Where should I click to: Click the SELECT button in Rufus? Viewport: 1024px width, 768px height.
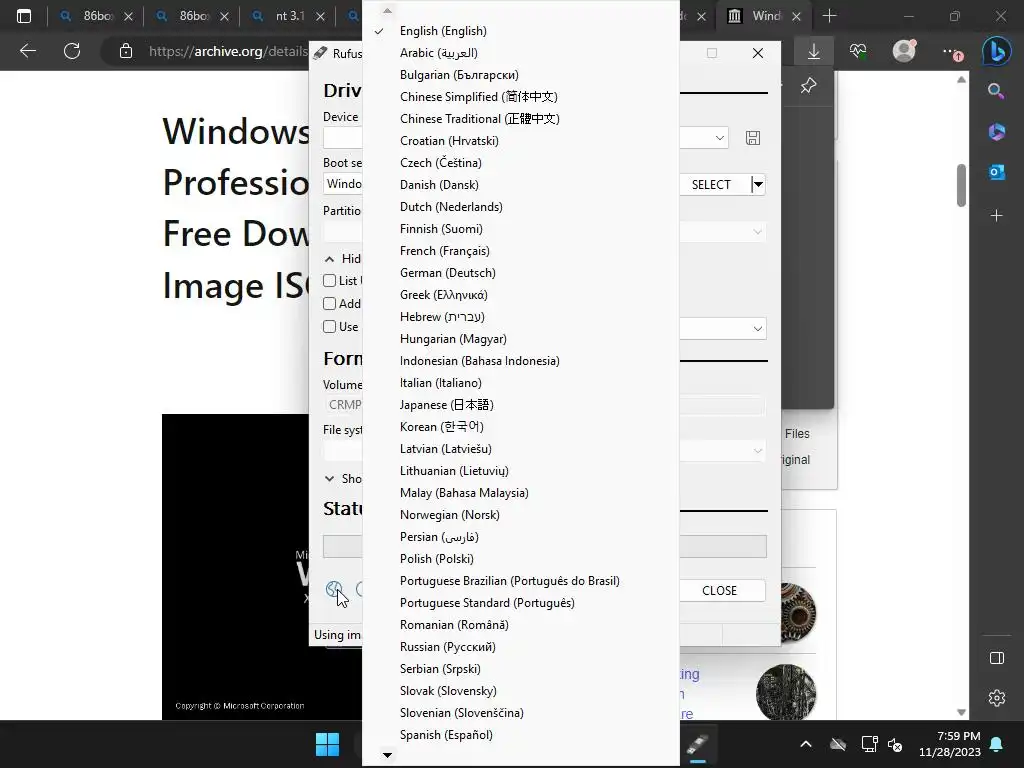pyautogui.click(x=714, y=185)
